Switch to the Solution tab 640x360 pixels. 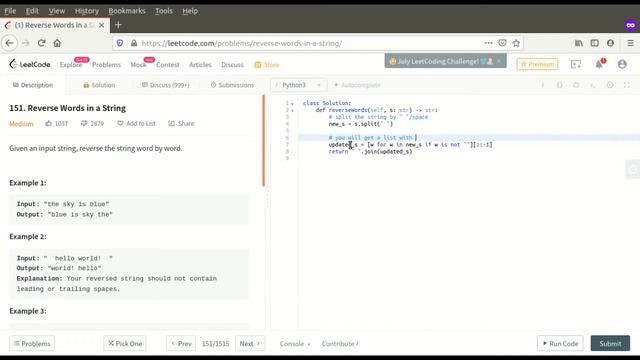[x=99, y=85]
